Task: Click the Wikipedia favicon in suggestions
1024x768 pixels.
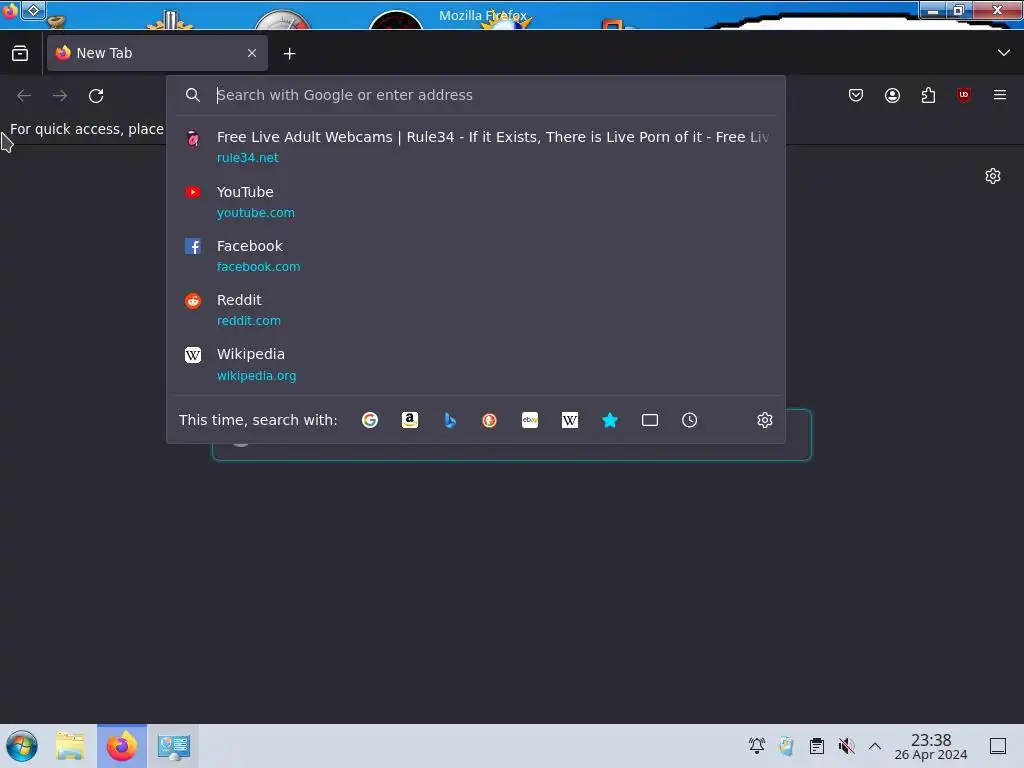Action: [x=193, y=355]
